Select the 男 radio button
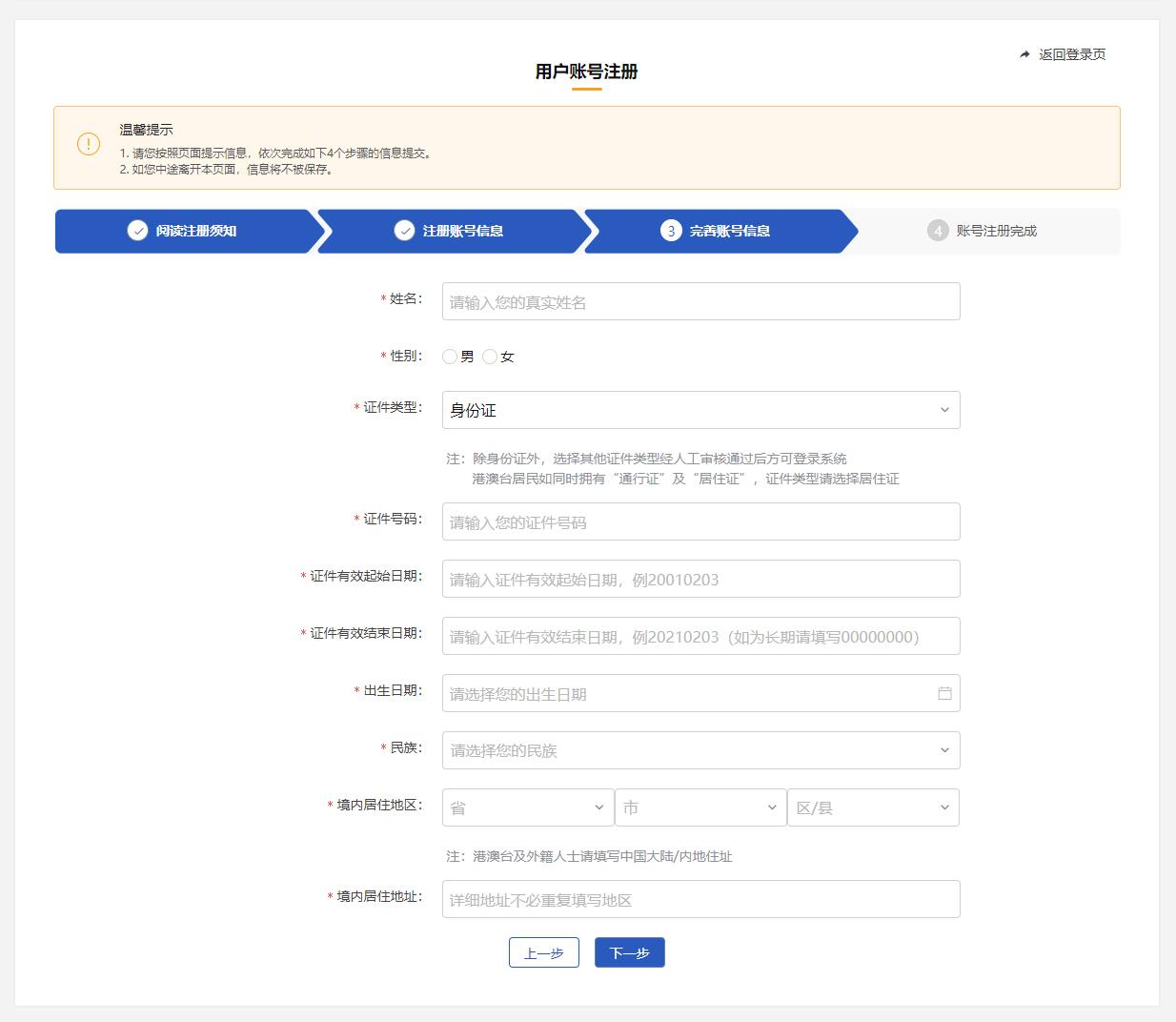The width and height of the screenshot is (1176, 1022). coord(450,357)
